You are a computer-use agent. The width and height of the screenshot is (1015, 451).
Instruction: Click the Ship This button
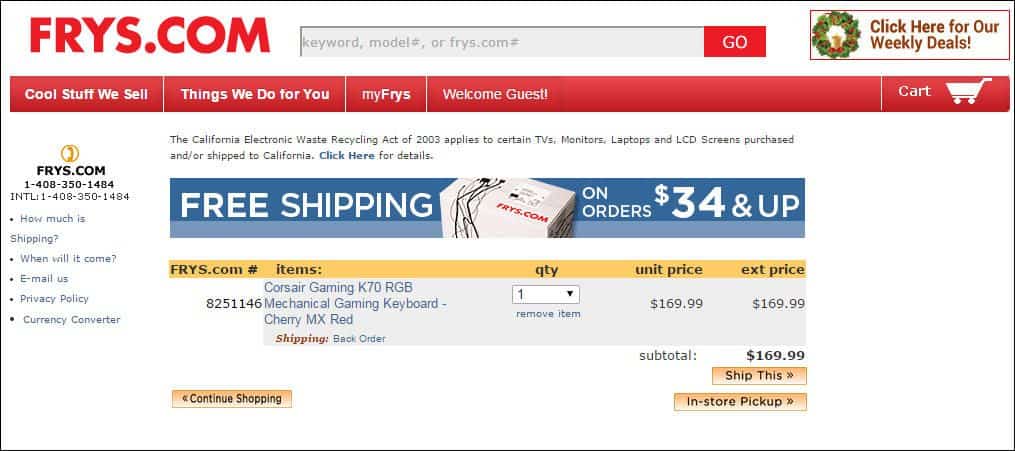click(759, 376)
